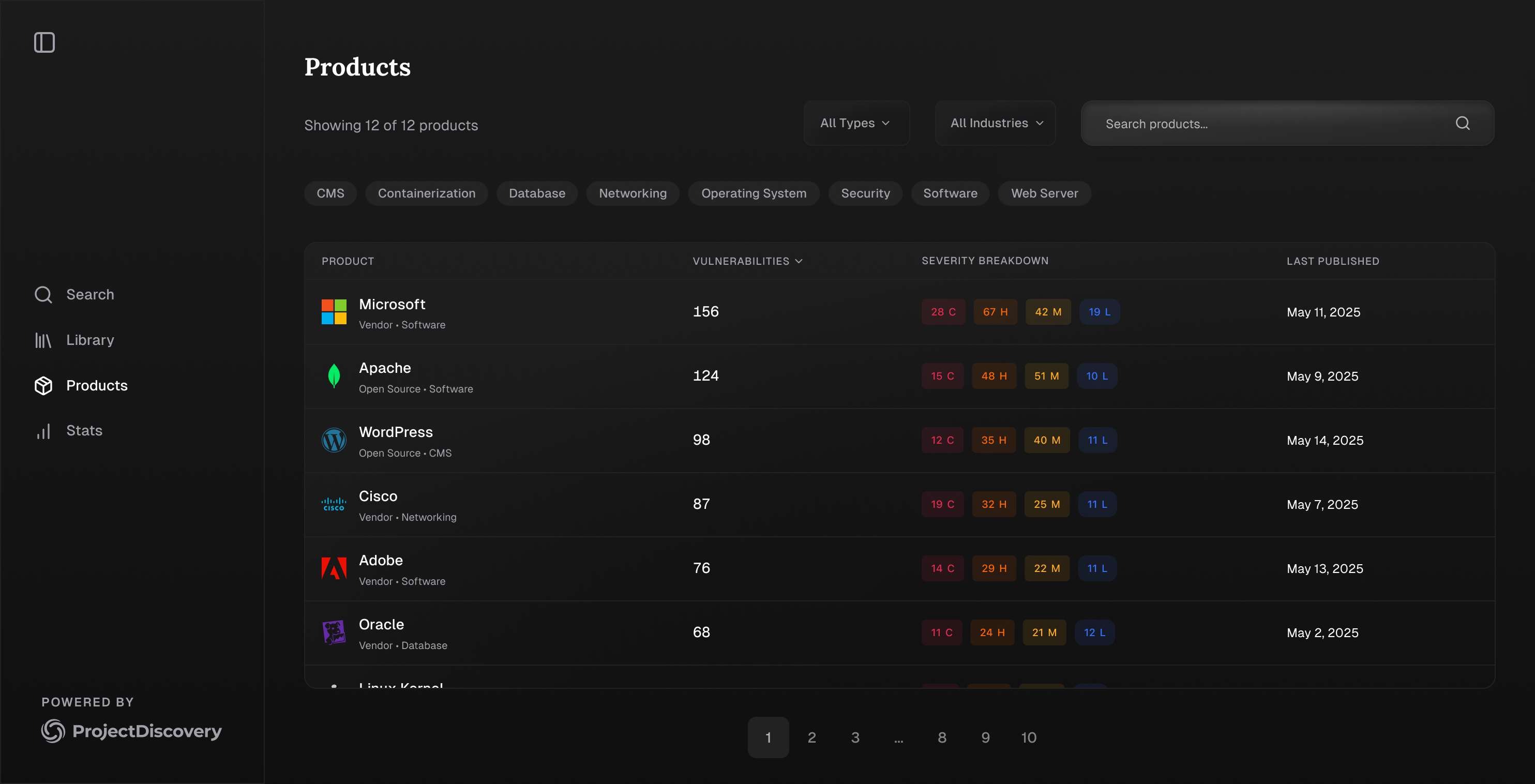Click the WordPress logo icon

click(x=334, y=440)
